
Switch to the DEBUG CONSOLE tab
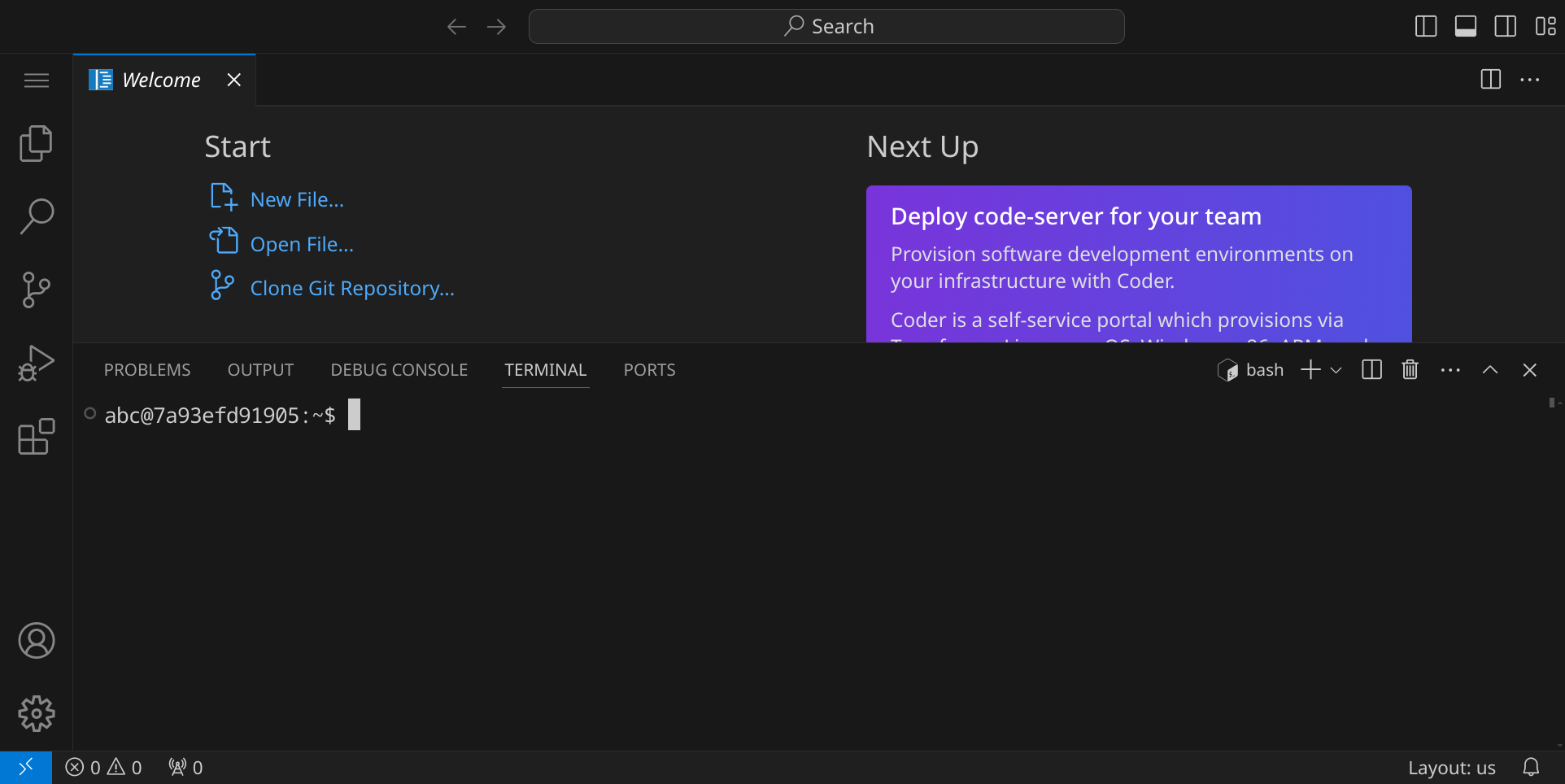(x=399, y=370)
